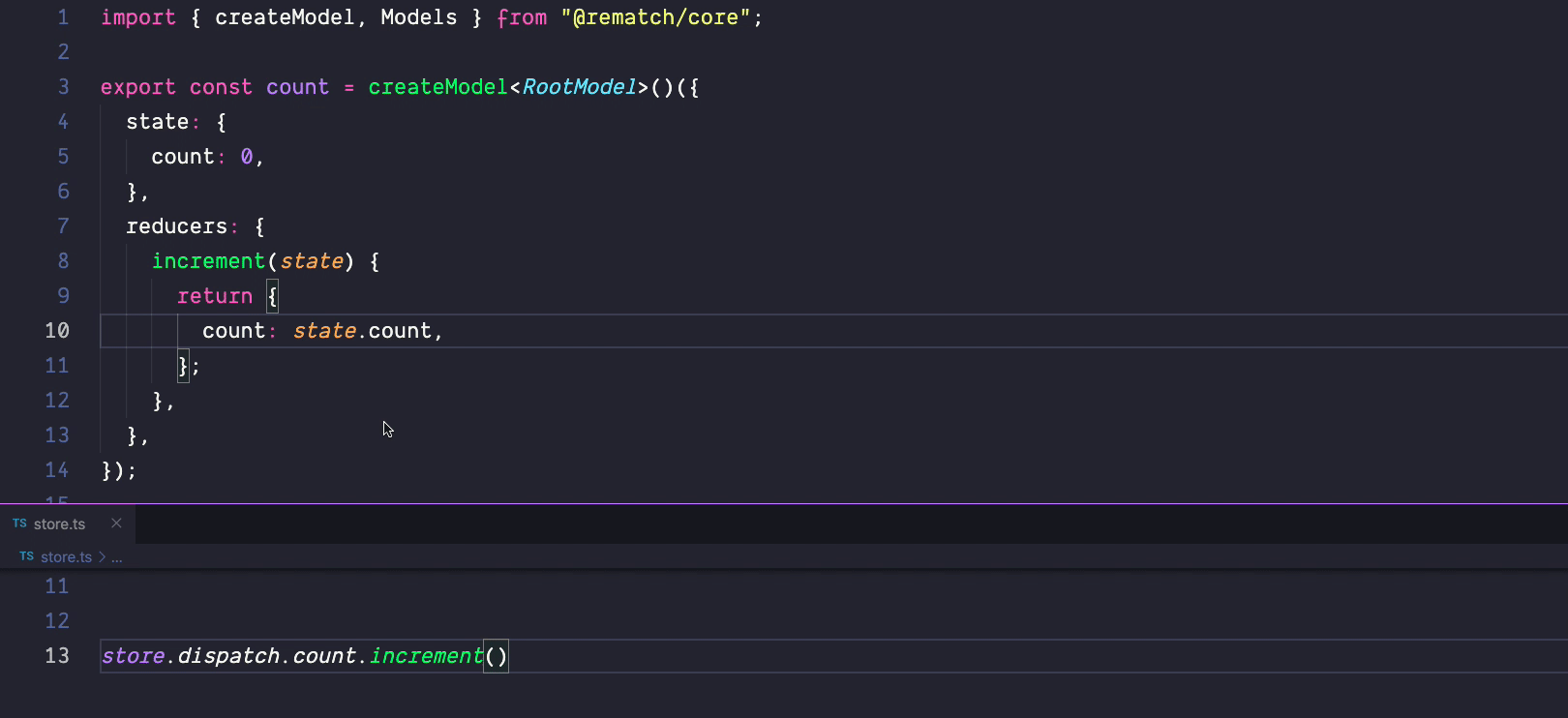Open the breadcrumb ellipsis symbol list
The width and height of the screenshot is (1568, 718).
coord(116,557)
